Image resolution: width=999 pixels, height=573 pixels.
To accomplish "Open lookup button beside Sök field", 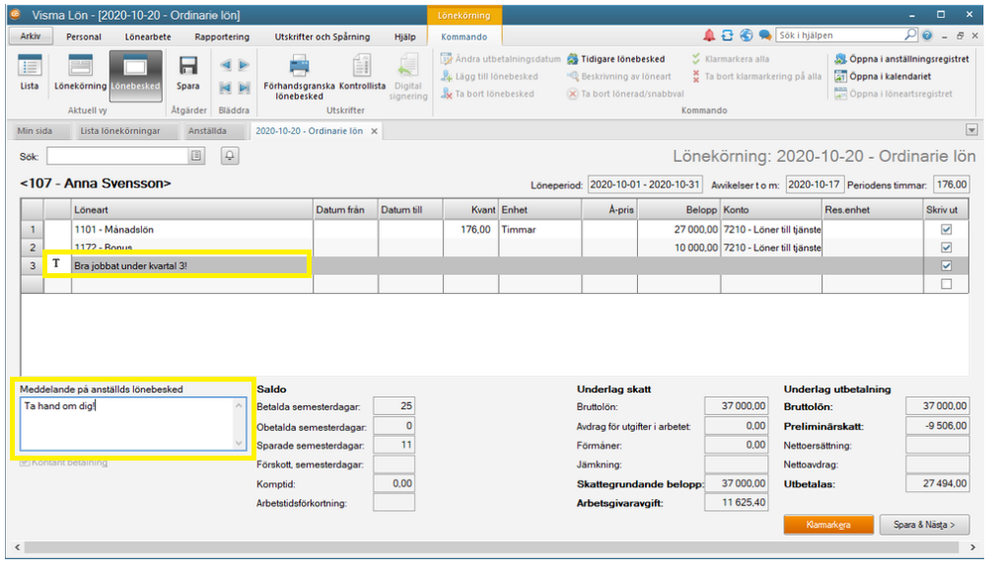I will pos(197,156).
